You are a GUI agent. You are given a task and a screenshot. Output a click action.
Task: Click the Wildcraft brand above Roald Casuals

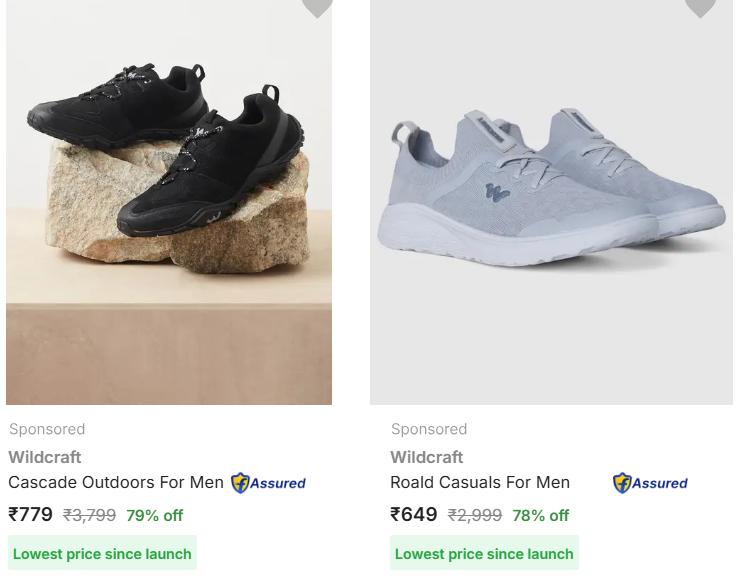pos(427,457)
